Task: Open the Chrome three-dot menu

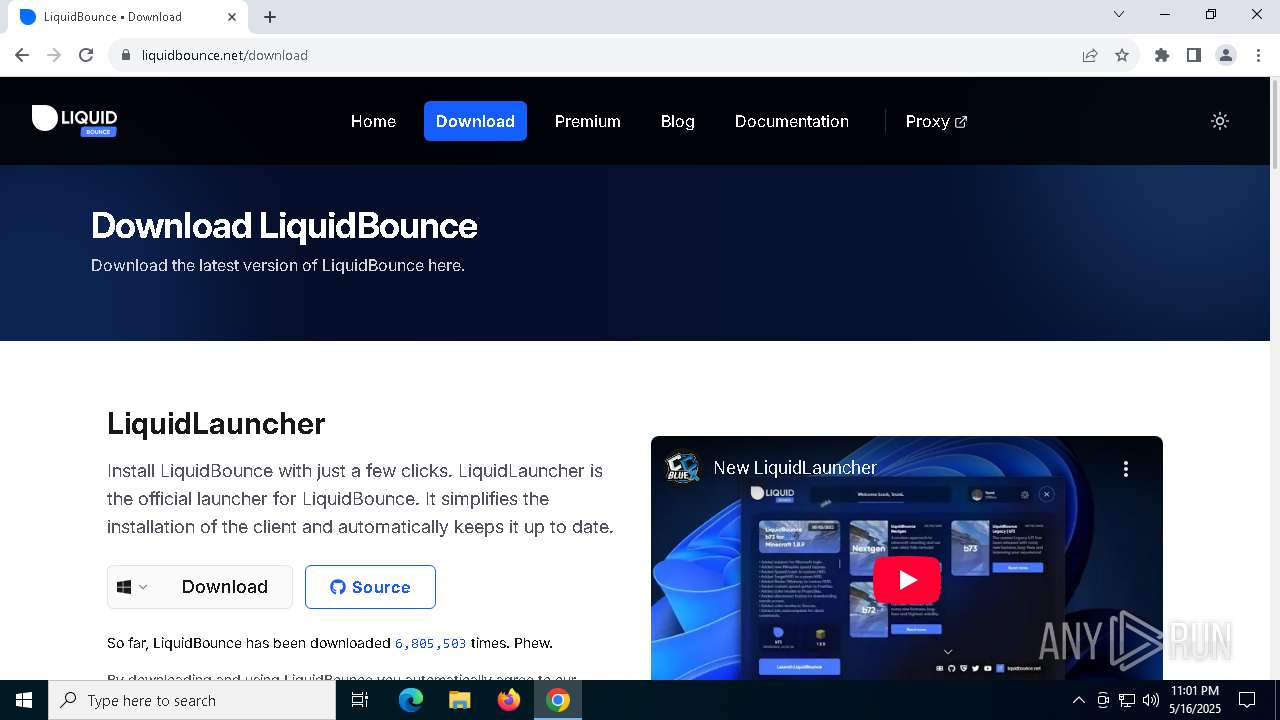Action: pyautogui.click(x=1258, y=55)
